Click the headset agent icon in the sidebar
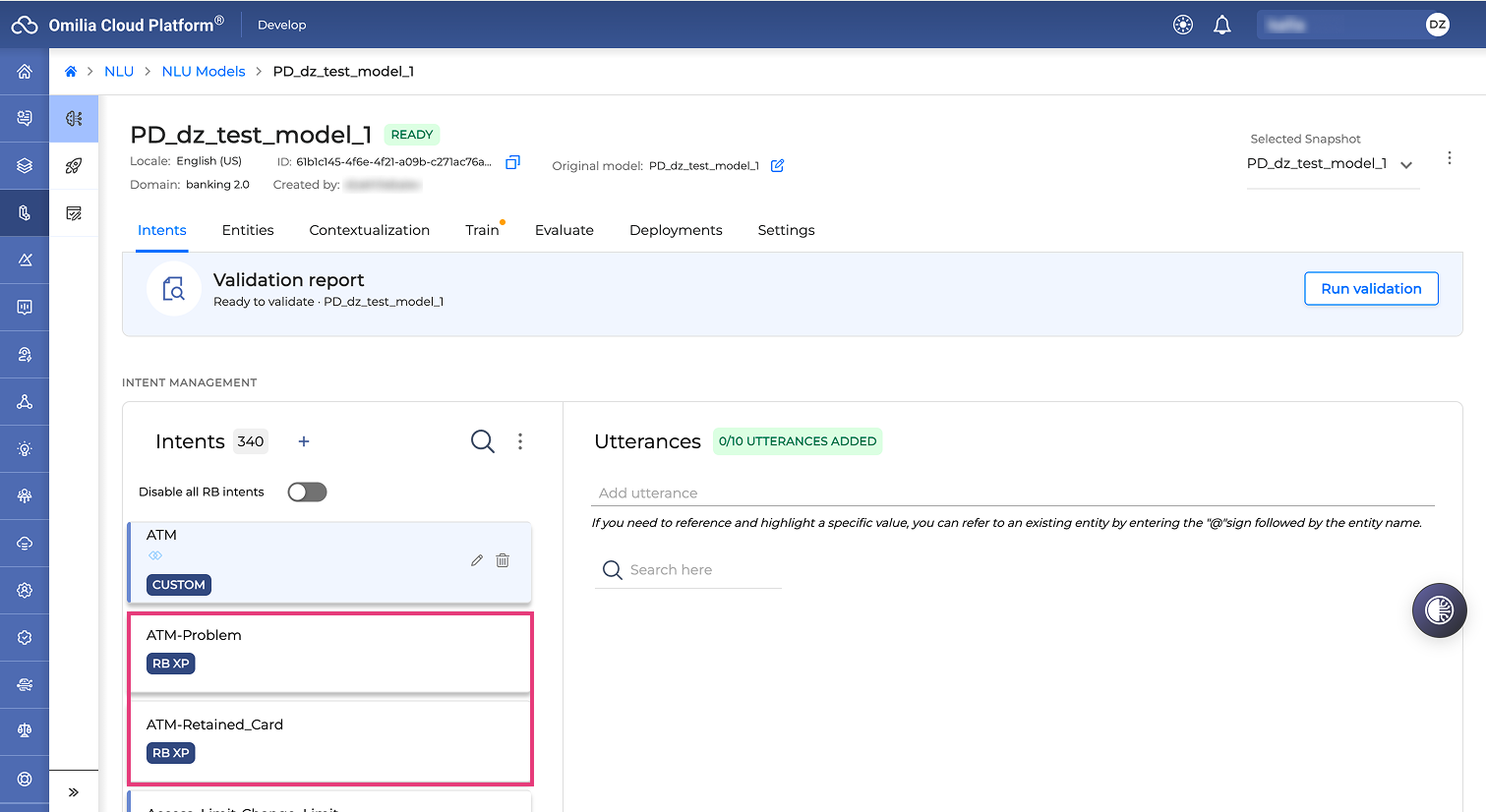Screen dimensions: 1486x812 (x=25, y=355)
